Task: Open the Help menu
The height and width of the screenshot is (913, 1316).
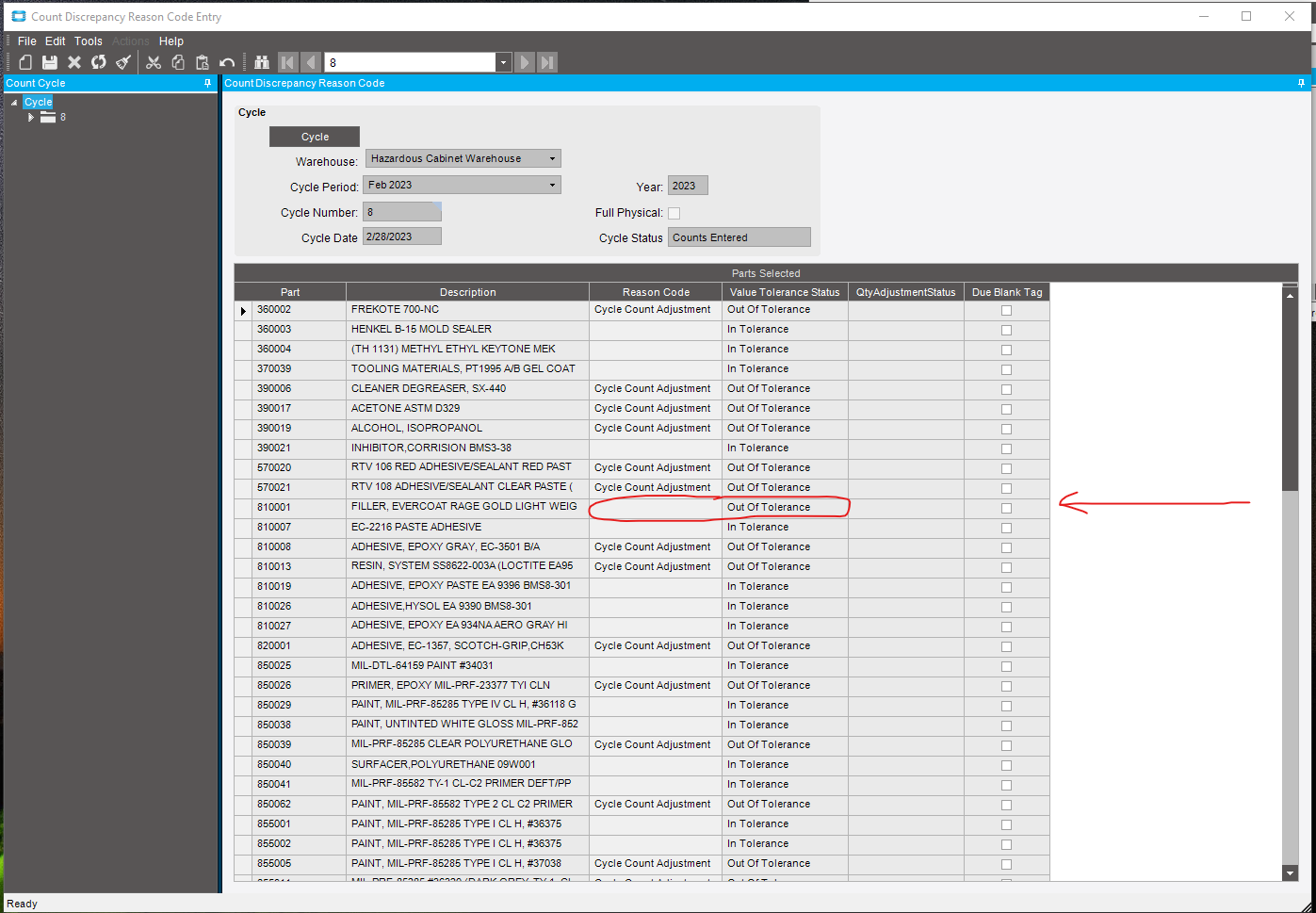Action: pyautogui.click(x=171, y=41)
